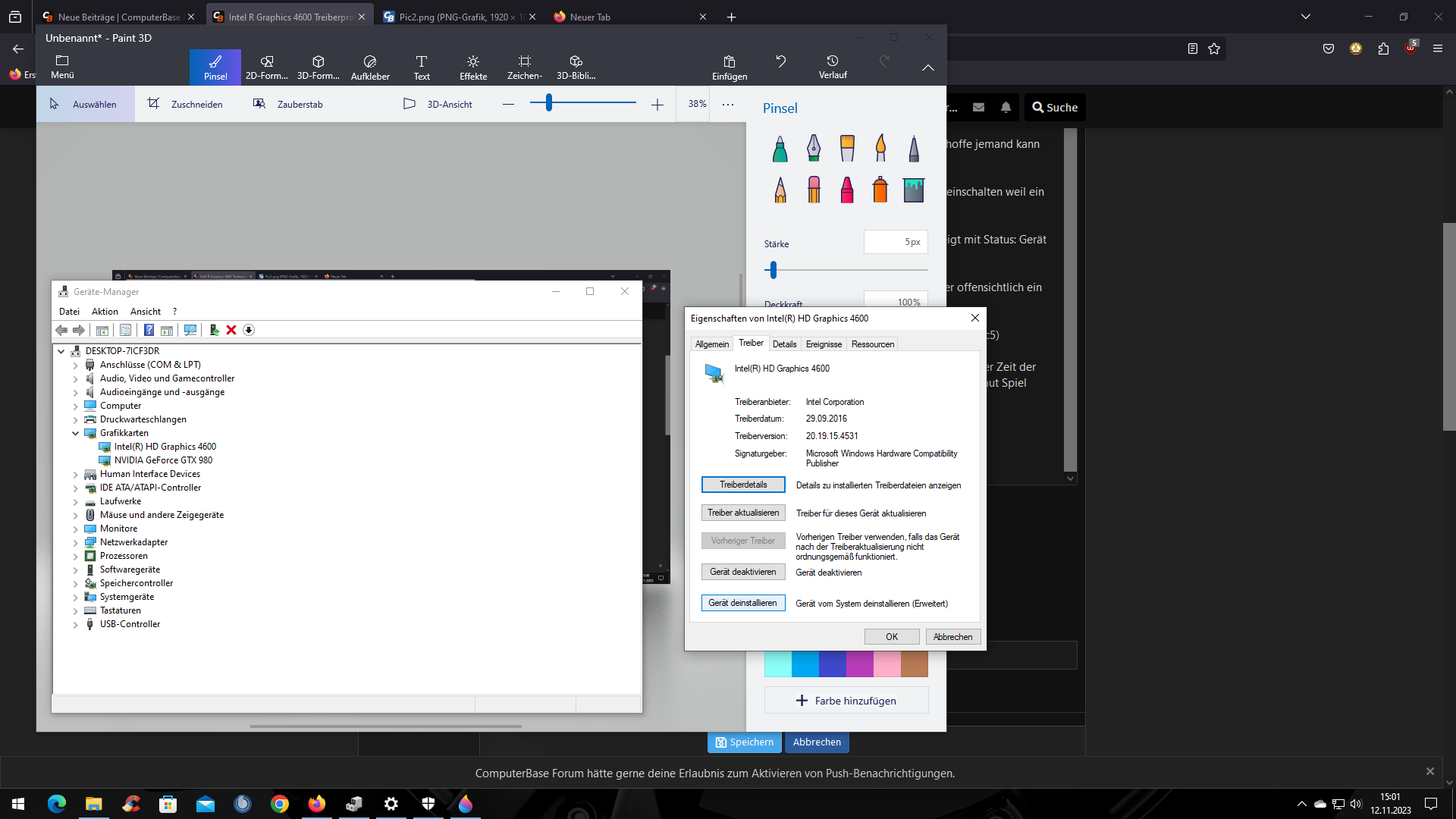Click the Stärke thickness input field
Viewport: 1456px width, 819px height.
point(895,242)
